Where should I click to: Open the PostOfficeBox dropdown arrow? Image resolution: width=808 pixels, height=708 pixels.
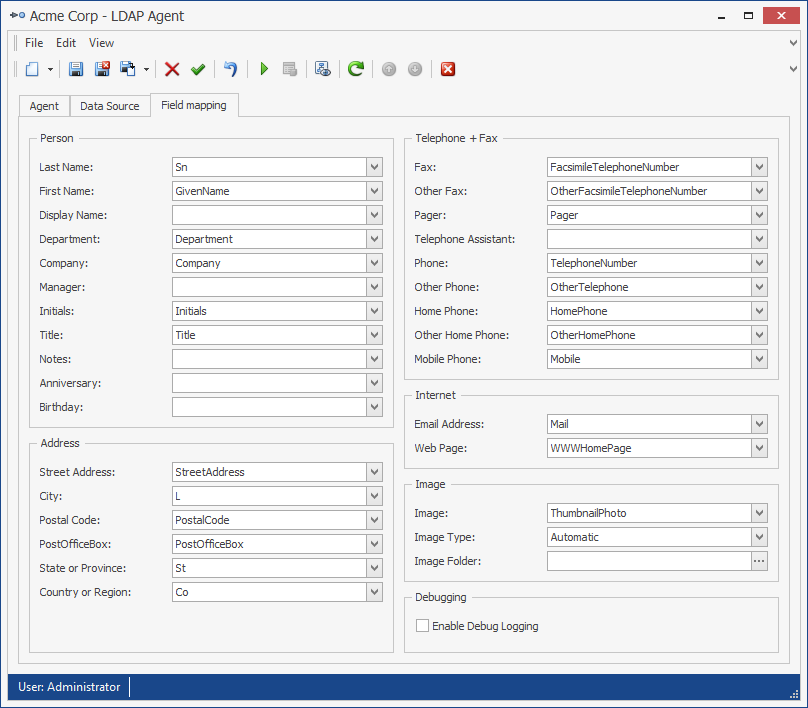(375, 544)
